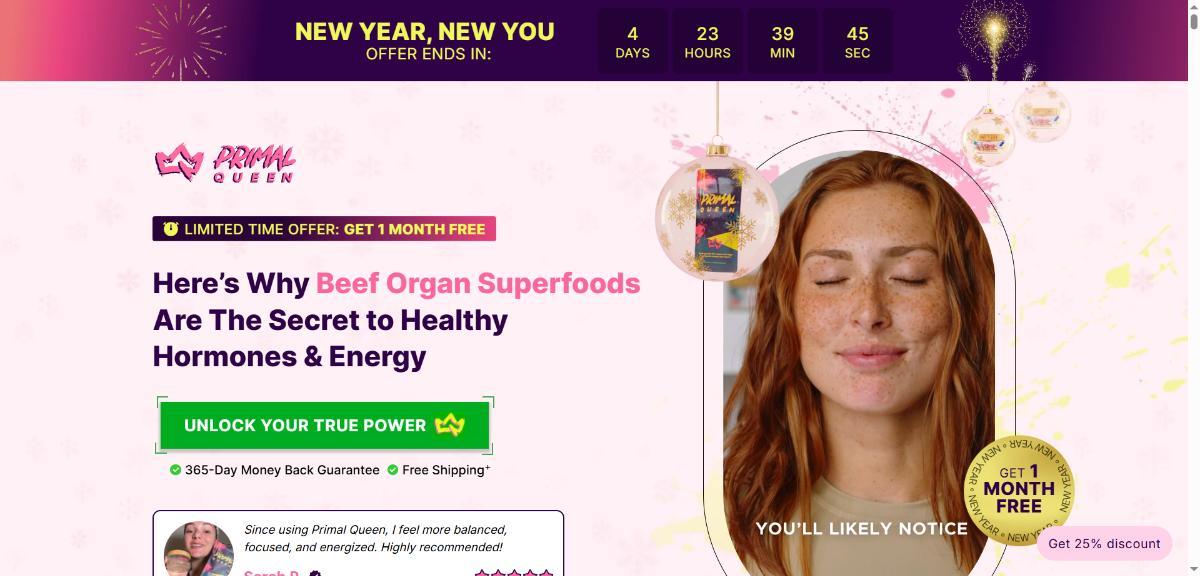Click the green check beside Money Back Guarantee
The image size is (1200, 576).
click(175, 470)
